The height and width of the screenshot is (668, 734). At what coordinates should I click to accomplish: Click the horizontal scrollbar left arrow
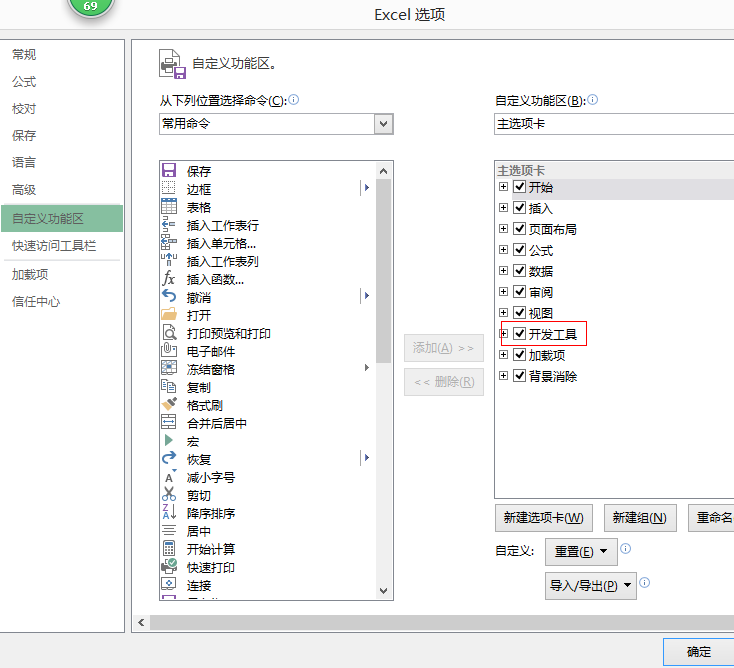pyautogui.click(x=141, y=623)
